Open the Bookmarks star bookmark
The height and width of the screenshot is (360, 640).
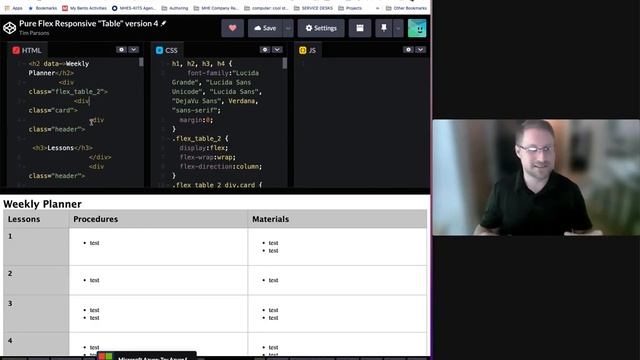(x=42, y=8)
